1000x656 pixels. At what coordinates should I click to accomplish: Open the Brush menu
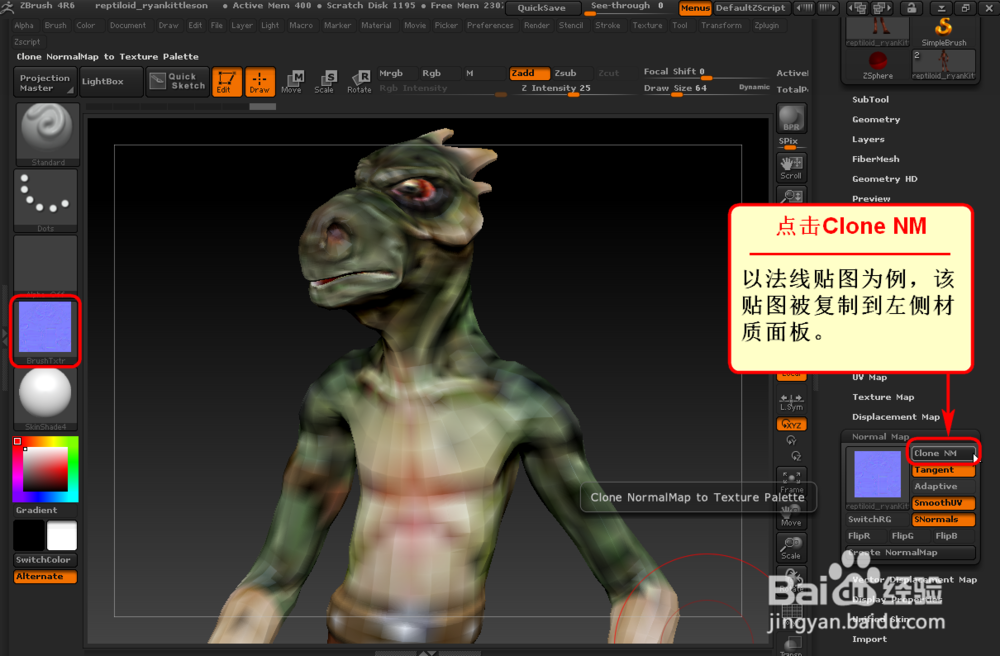pyautogui.click(x=55, y=26)
